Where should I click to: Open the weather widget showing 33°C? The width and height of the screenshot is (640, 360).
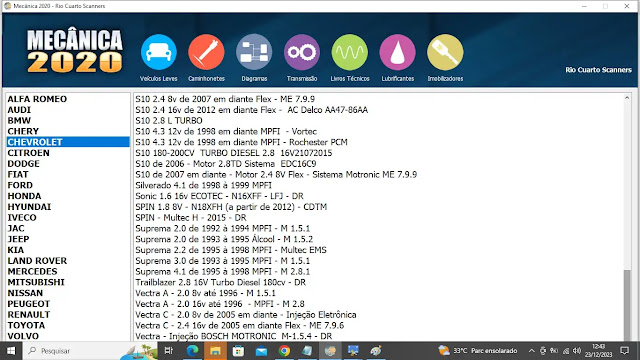click(478, 351)
